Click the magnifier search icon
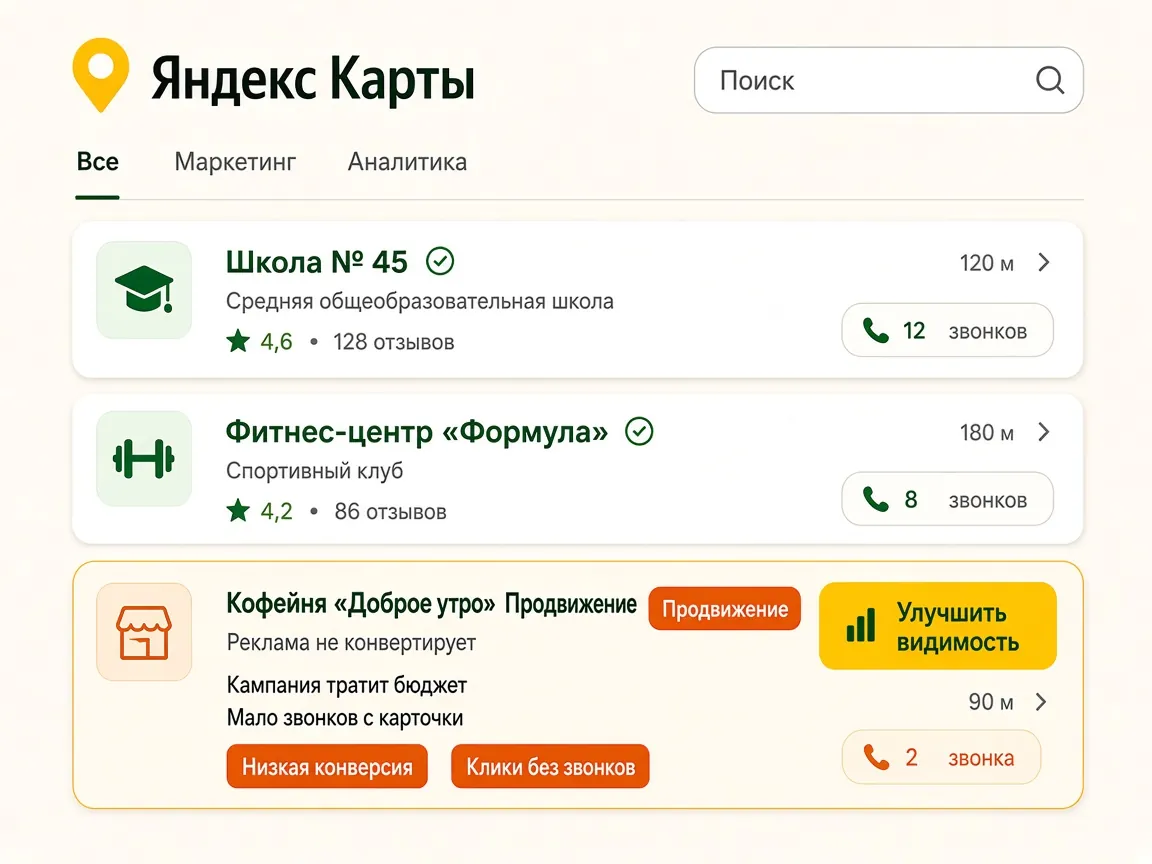 click(x=1050, y=79)
